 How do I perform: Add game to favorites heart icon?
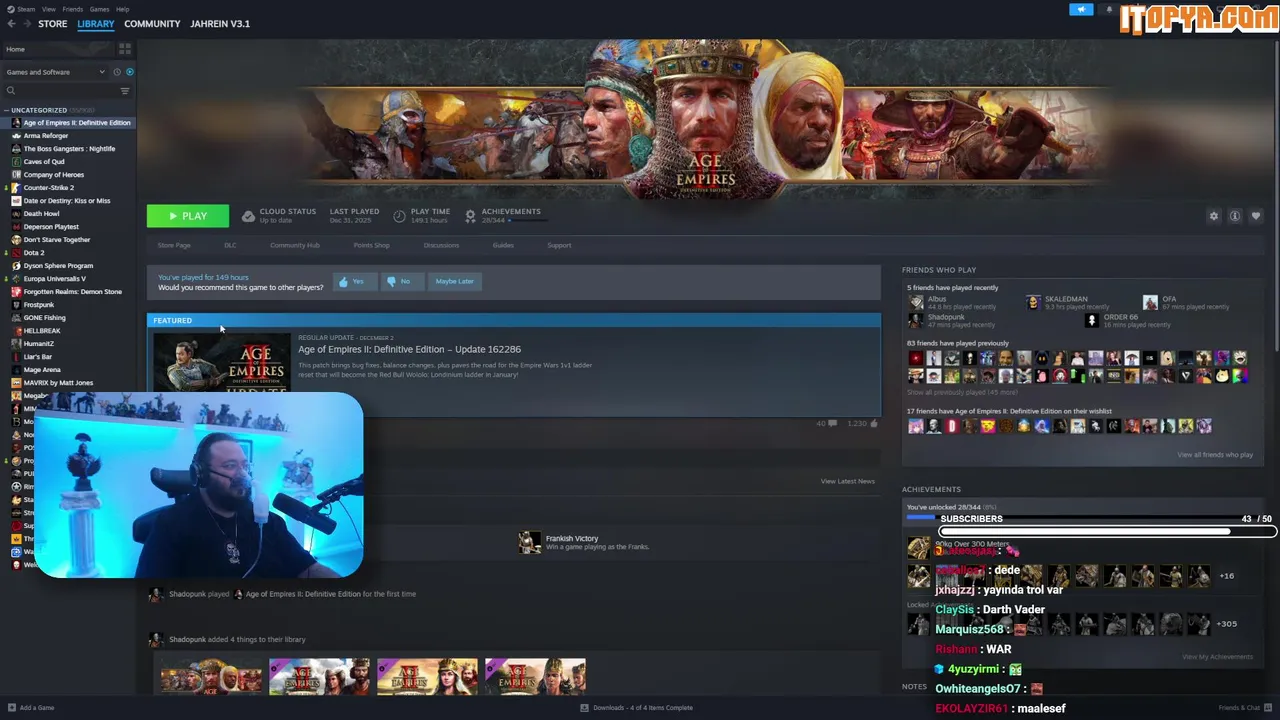coord(1256,216)
